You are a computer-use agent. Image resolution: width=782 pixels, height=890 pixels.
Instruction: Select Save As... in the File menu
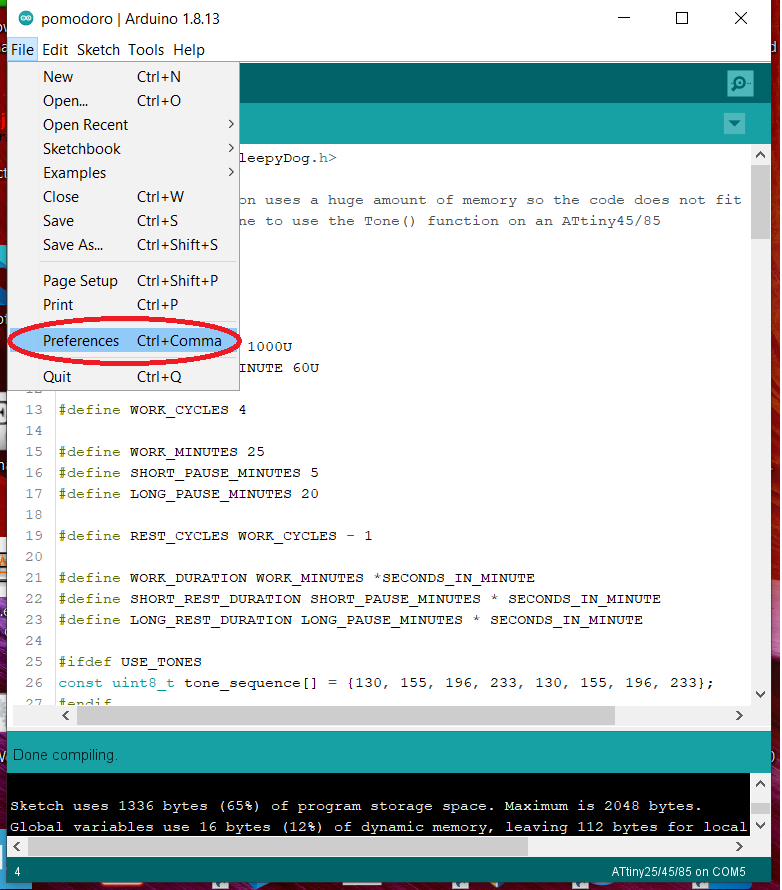point(123,245)
